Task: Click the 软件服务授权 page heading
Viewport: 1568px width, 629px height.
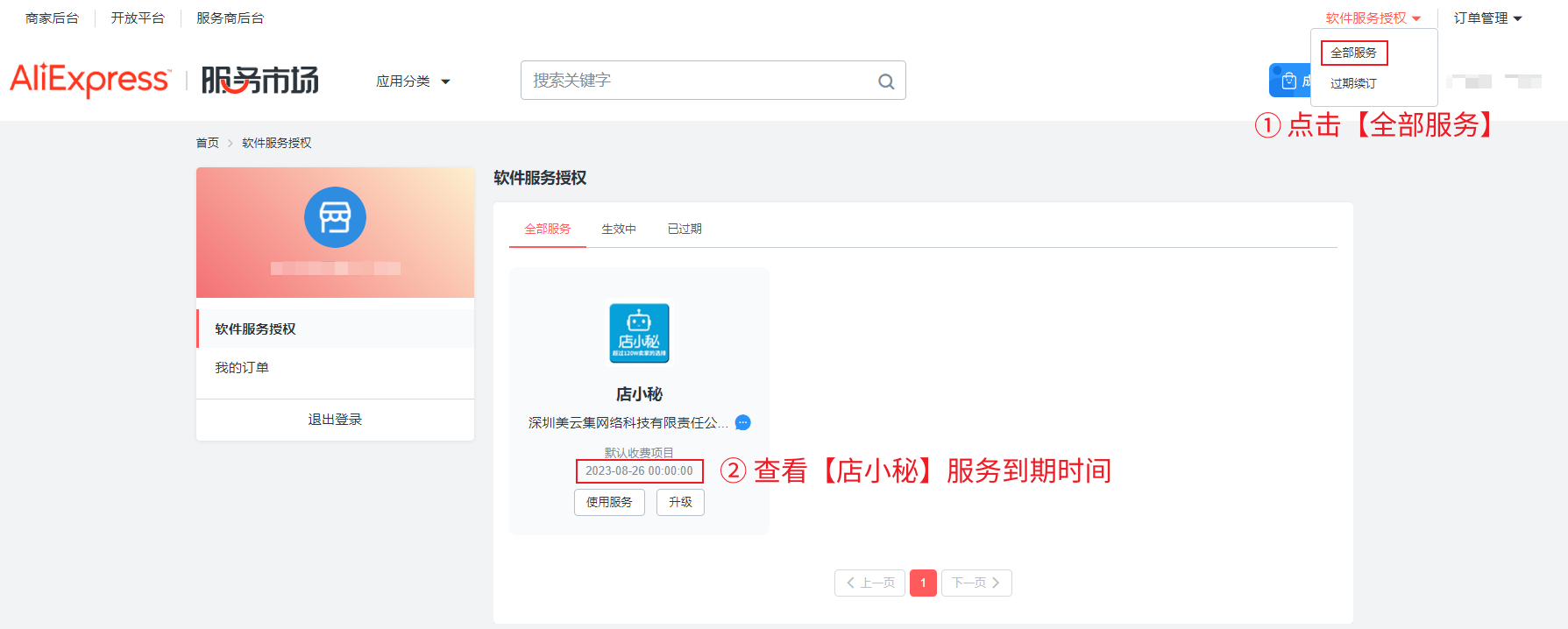Action: click(540, 178)
